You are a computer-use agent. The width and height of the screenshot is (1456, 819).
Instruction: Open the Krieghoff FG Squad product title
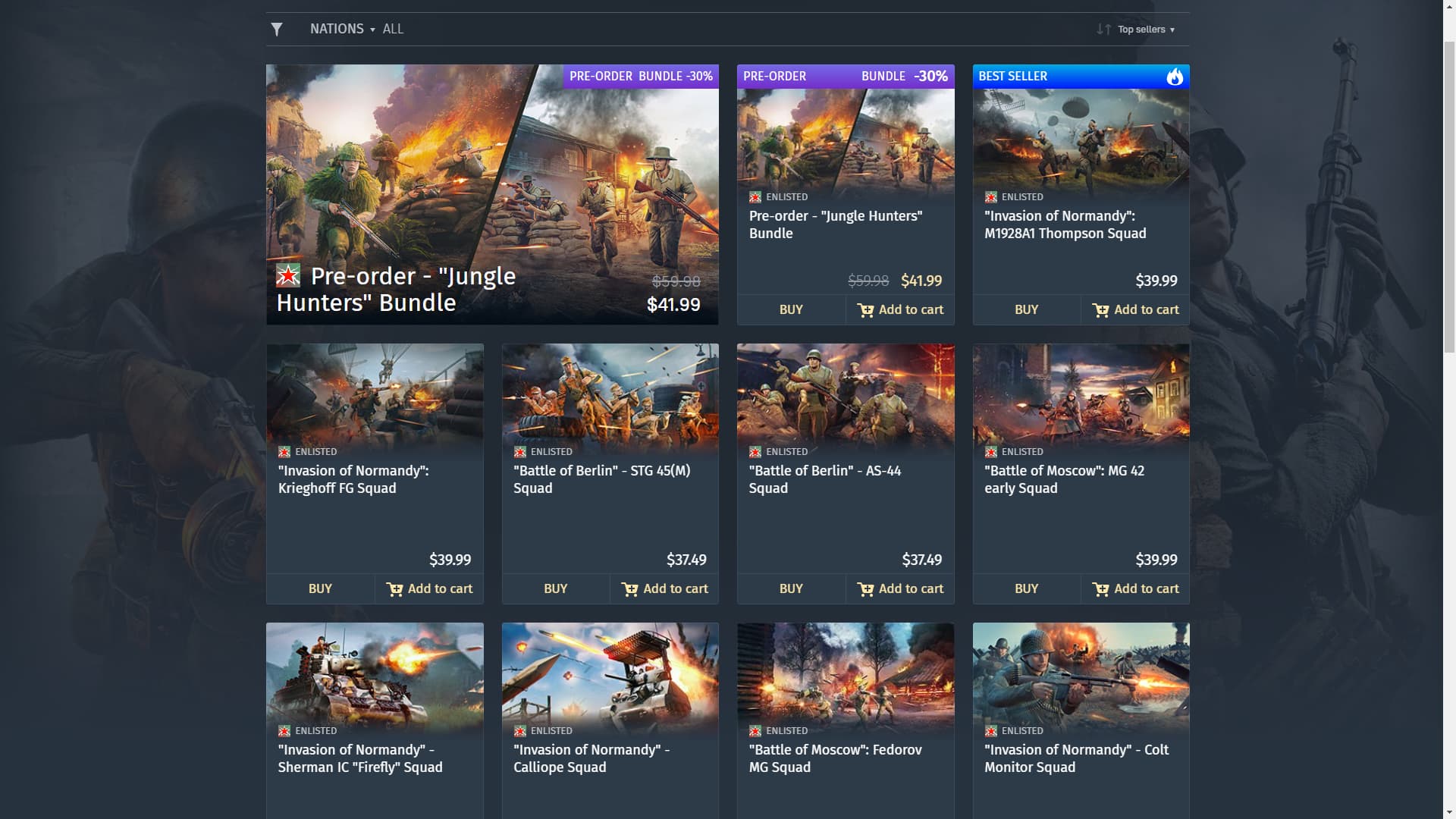click(x=353, y=479)
